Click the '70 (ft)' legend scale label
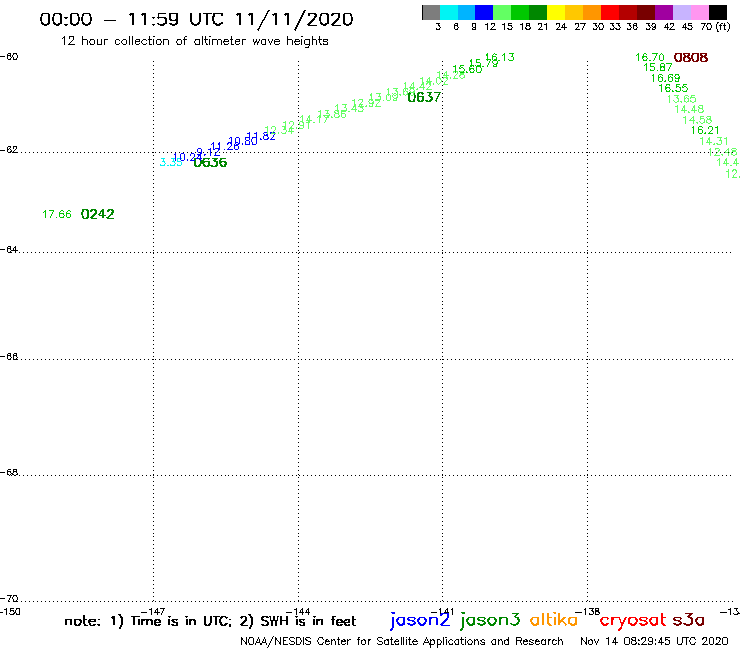Screen dimensions: 740x650 pyautogui.click(x=715, y=26)
